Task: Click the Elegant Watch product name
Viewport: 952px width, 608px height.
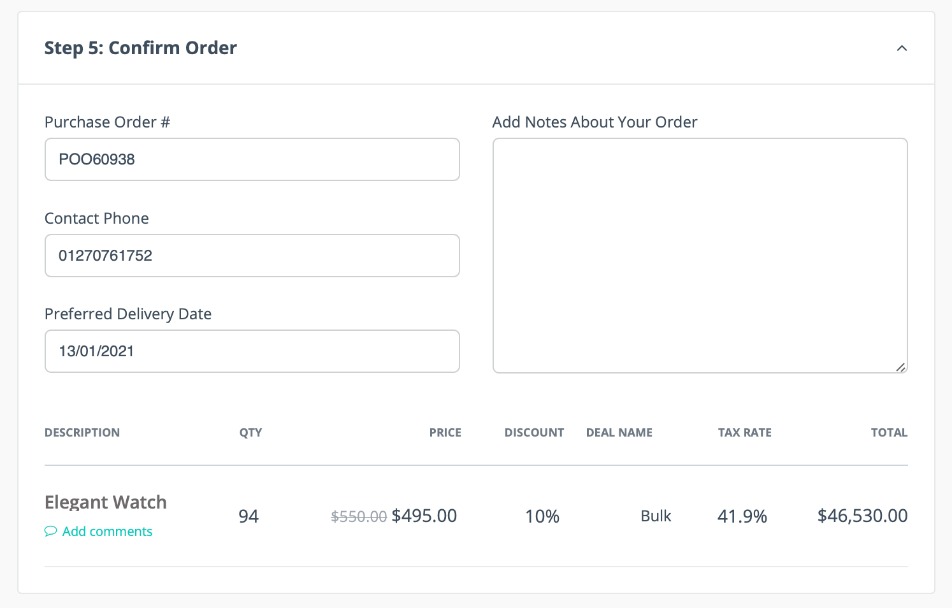Action: tap(105, 502)
